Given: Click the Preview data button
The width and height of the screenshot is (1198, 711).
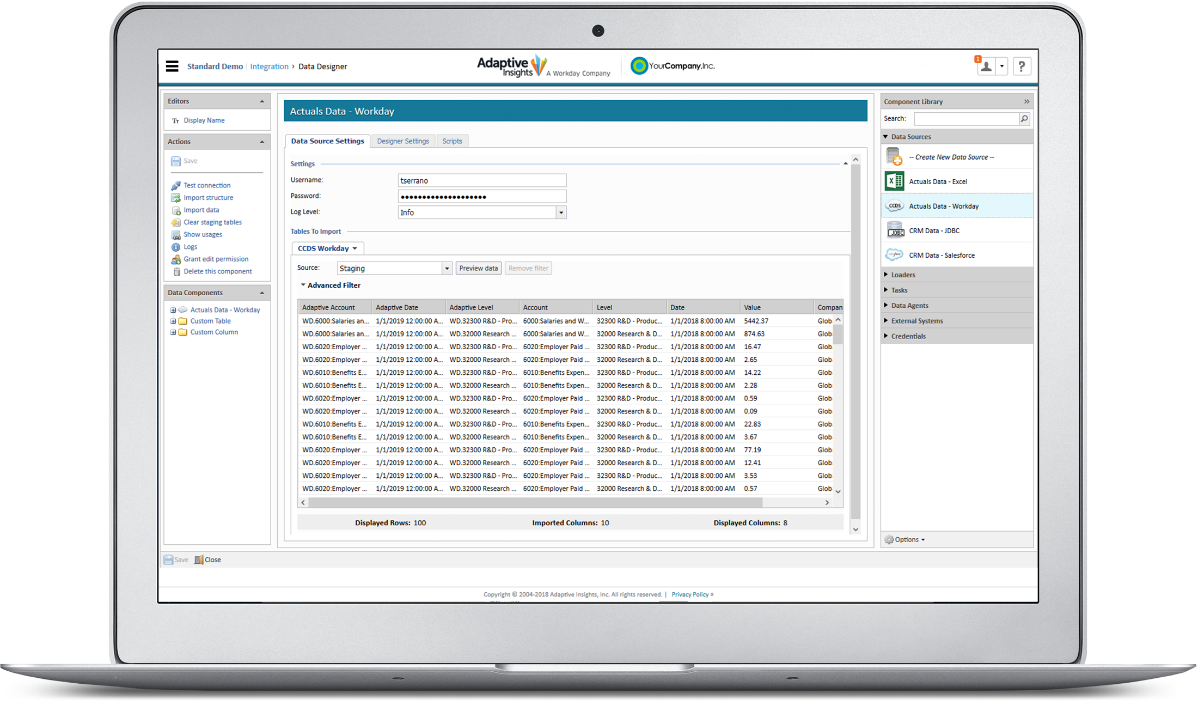Looking at the screenshot, I should (x=478, y=267).
